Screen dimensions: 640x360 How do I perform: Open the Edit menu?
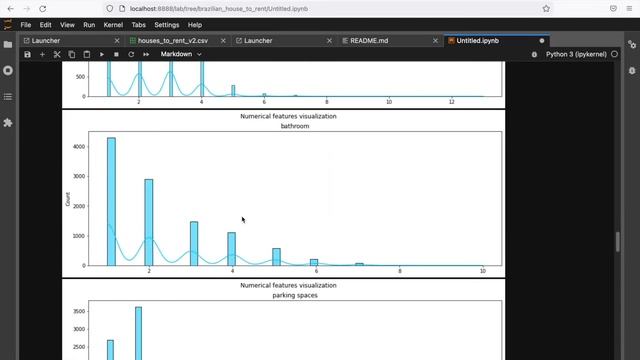click(x=45, y=25)
